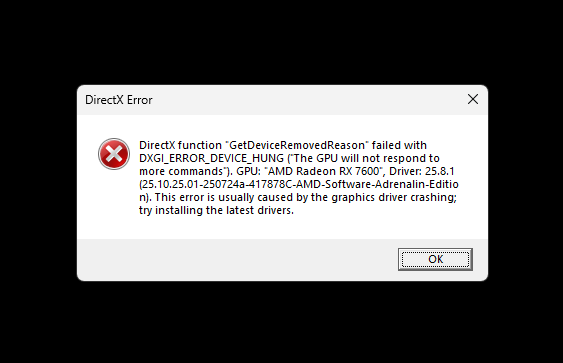Click the words 'failed with'

tap(399, 145)
